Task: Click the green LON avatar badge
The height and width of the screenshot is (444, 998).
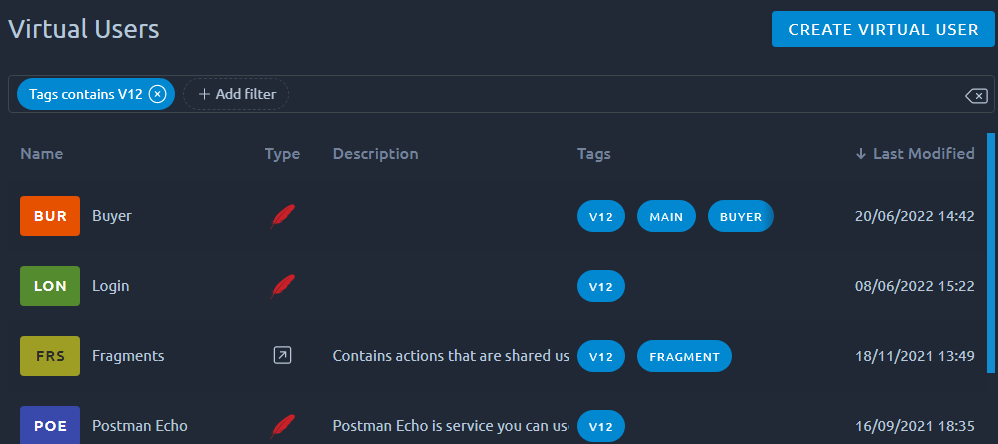Action: (x=50, y=286)
